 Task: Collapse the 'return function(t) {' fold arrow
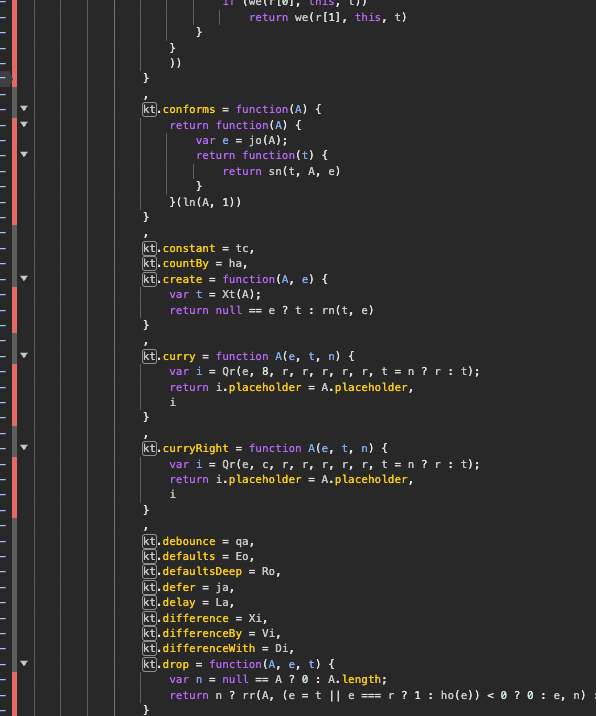pyautogui.click(x=24, y=155)
